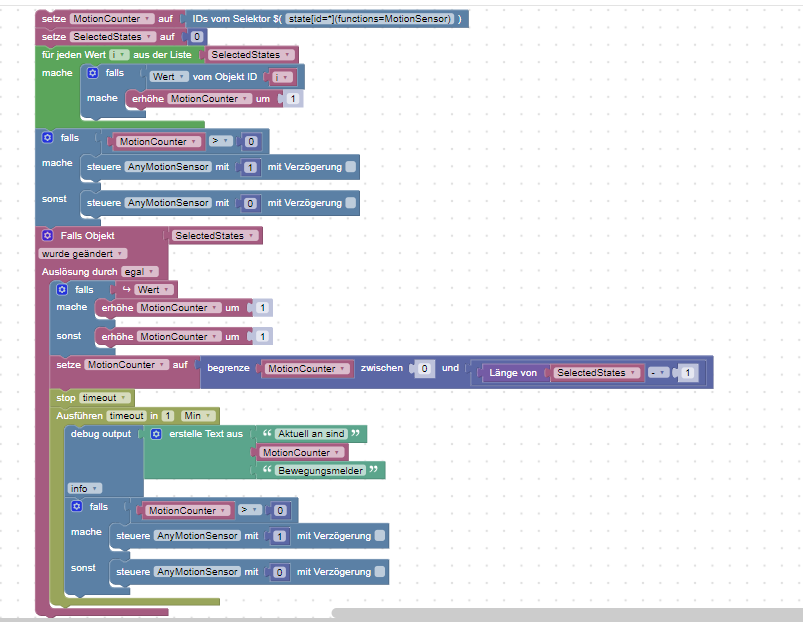Click the arrow icon beside trigger Wert
803x627 pixels.
click(x=126, y=289)
